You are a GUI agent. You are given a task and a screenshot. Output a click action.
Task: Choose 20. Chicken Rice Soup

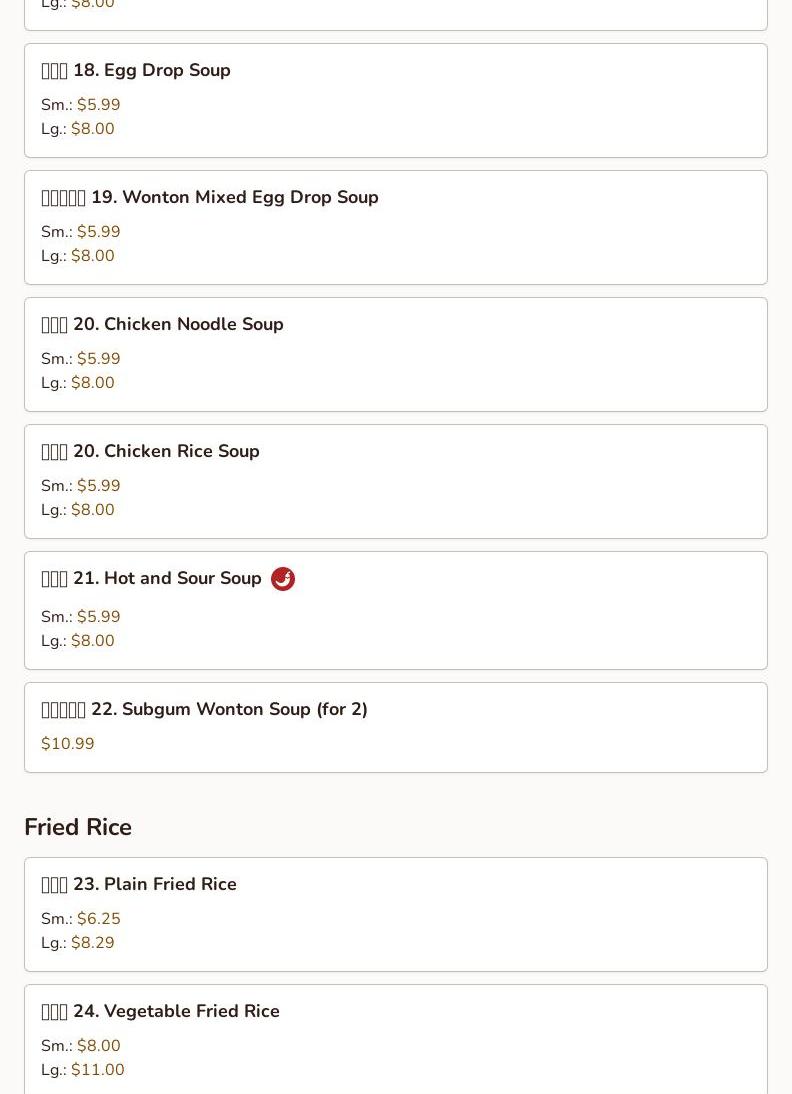point(396,481)
